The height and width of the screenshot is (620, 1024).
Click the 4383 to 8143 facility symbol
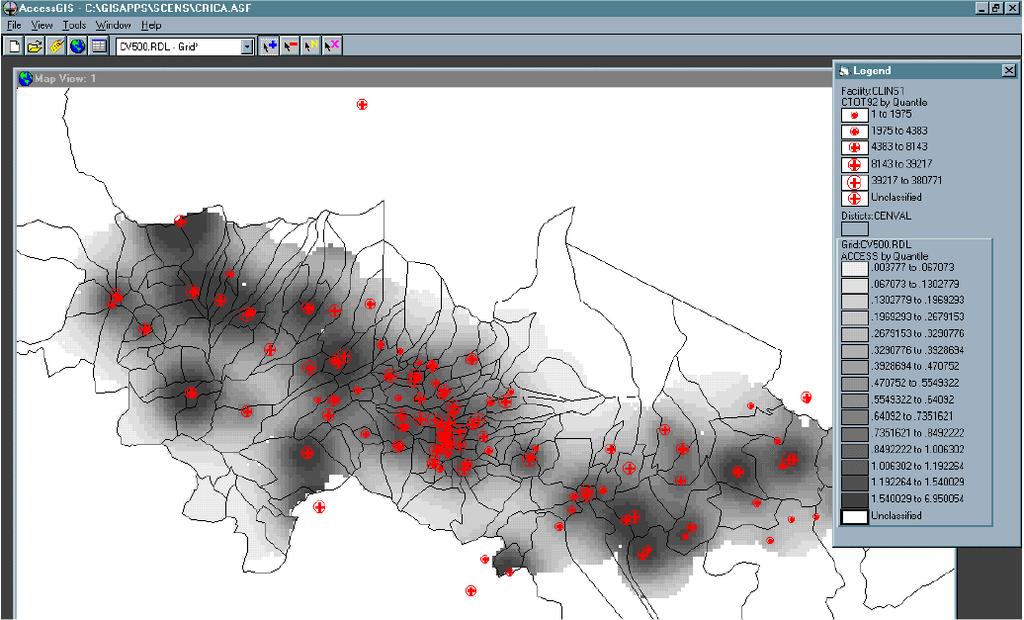854,148
